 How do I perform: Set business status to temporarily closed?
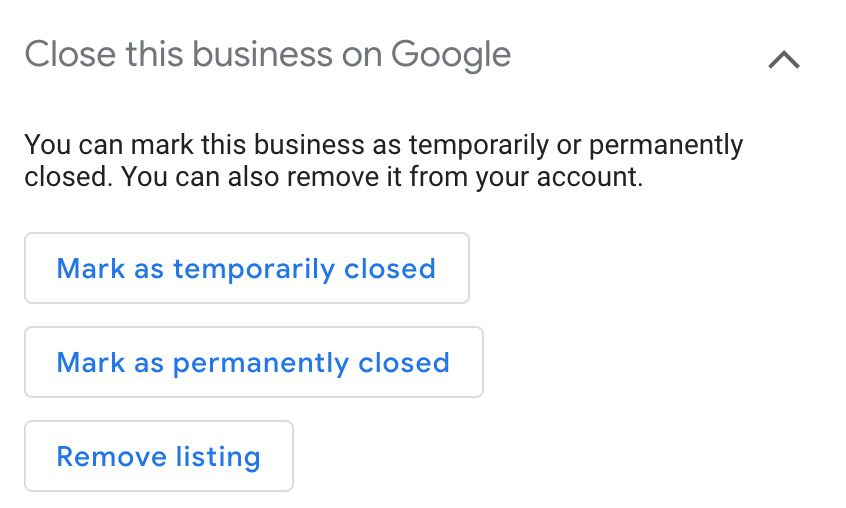coord(246,269)
